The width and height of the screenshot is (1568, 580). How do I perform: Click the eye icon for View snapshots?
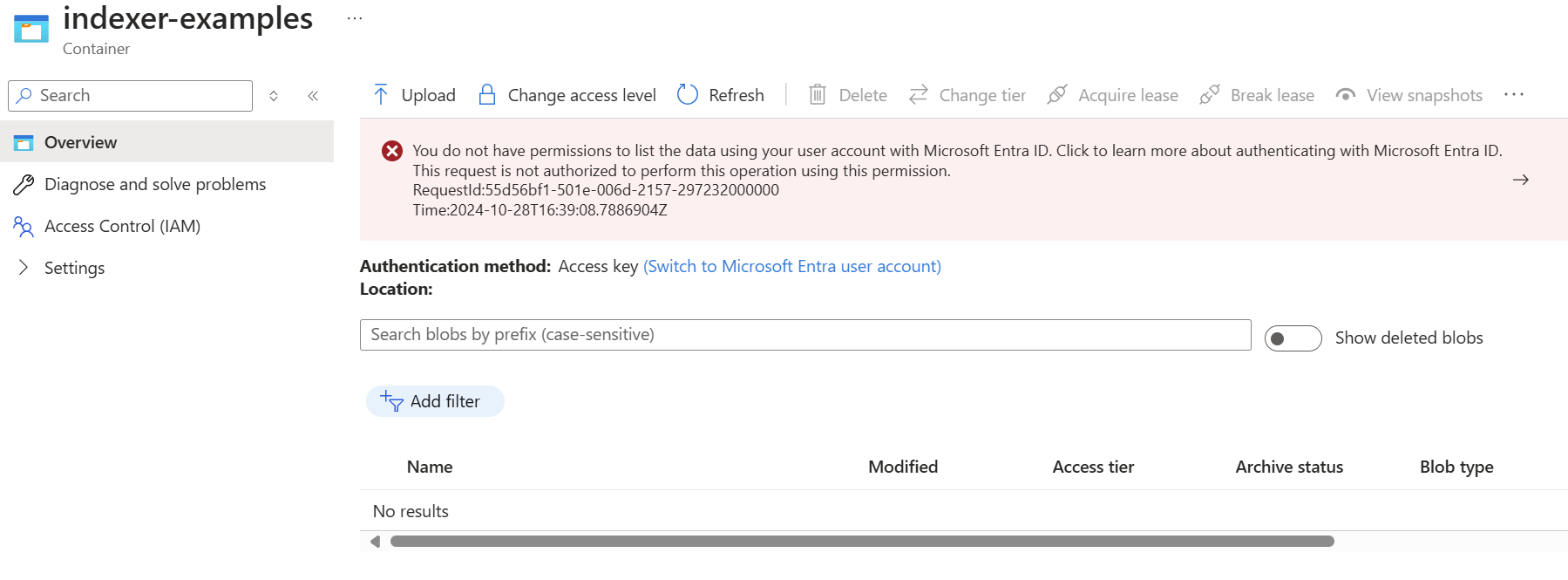pos(1346,95)
